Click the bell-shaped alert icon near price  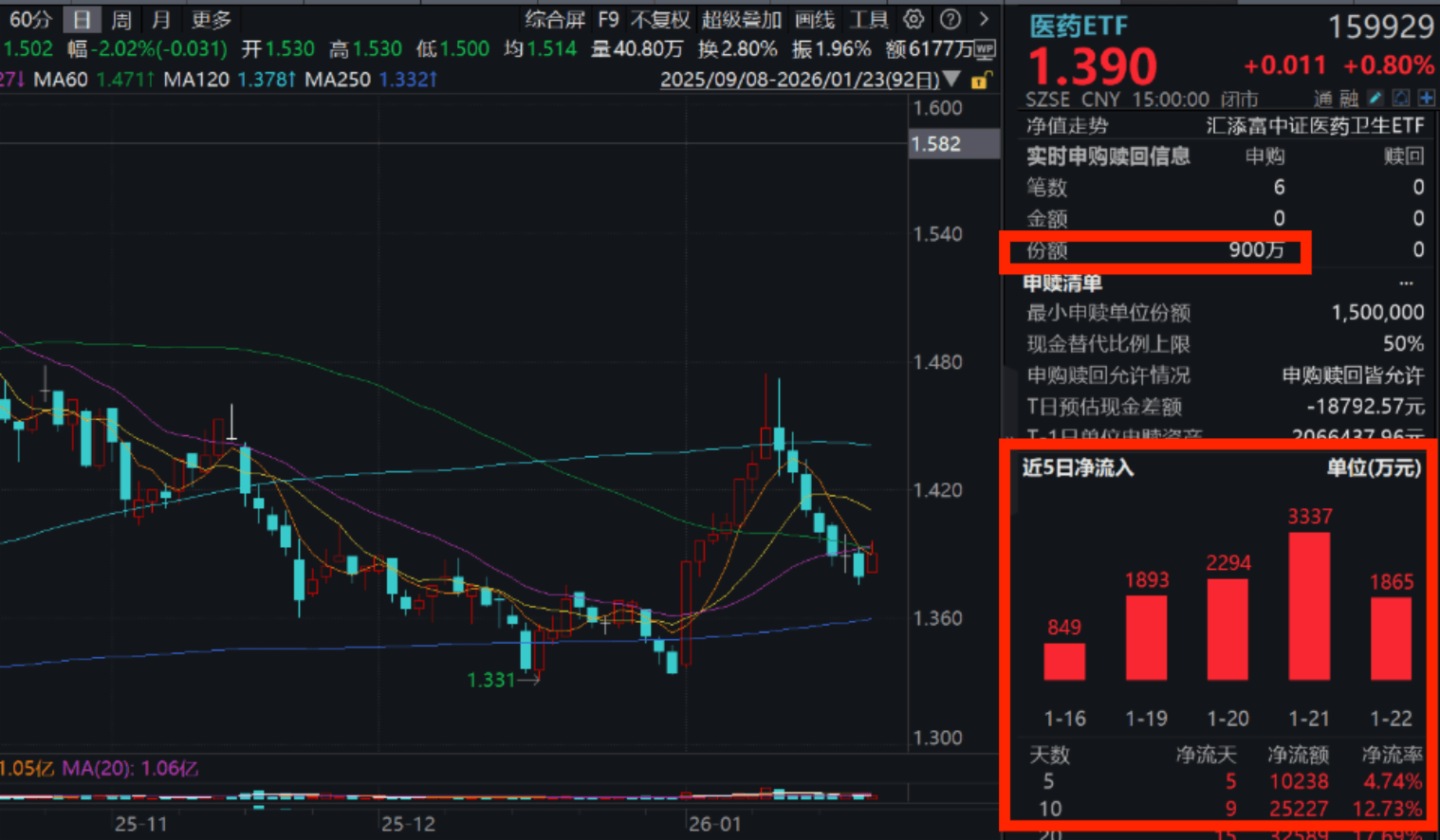(1401, 98)
